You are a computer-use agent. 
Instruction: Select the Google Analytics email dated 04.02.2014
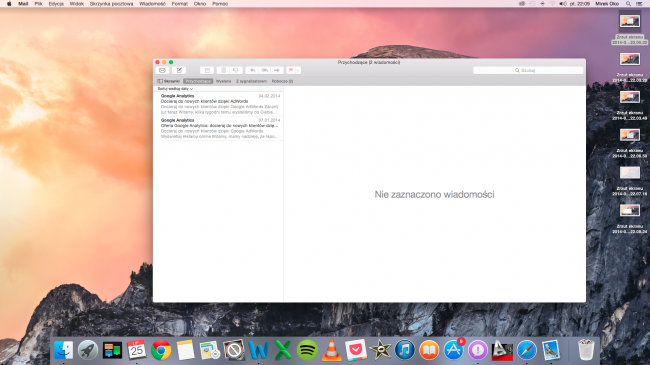(220, 104)
